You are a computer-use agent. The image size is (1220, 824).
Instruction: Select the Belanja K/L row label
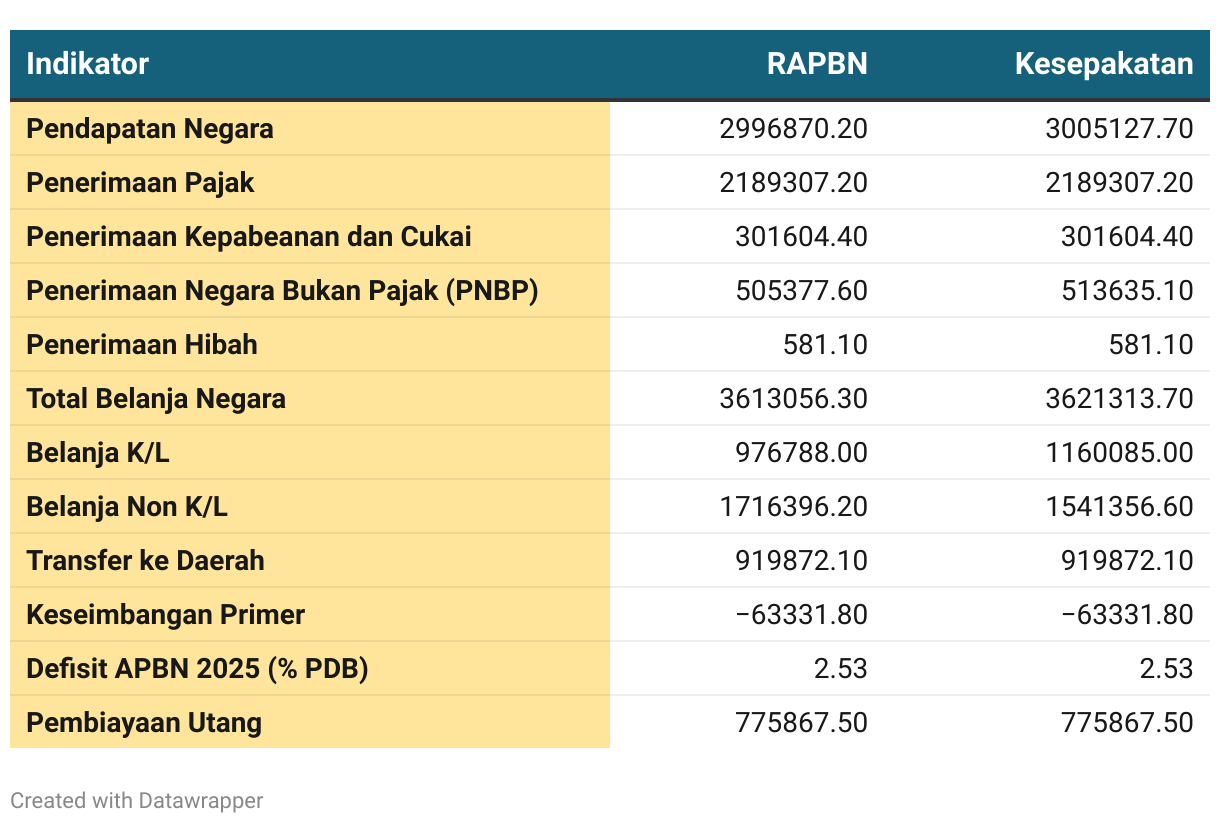(98, 453)
